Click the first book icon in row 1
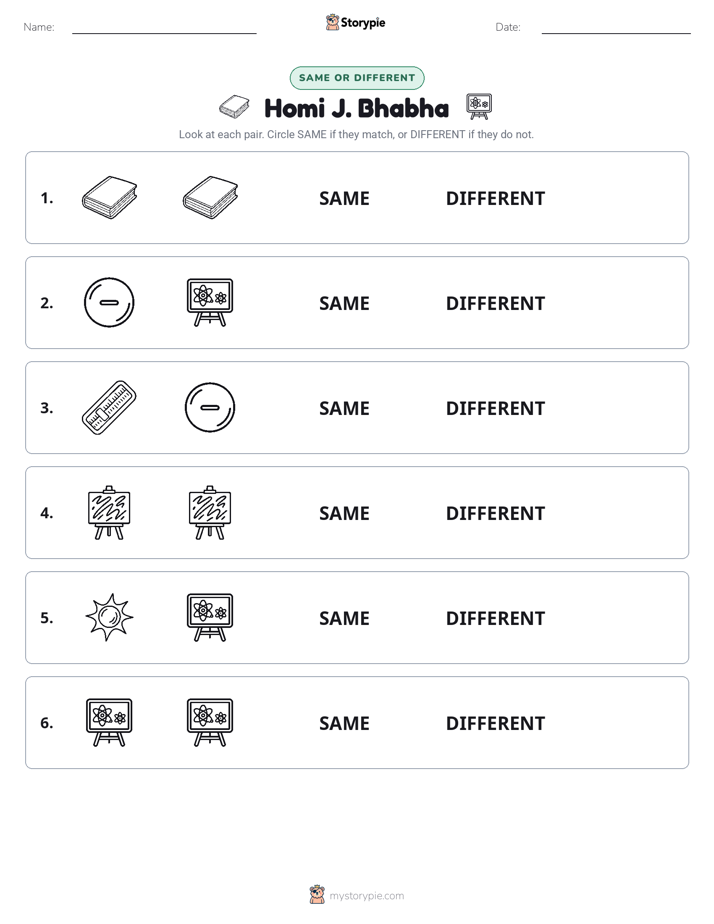The height and width of the screenshot is (924, 714). tap(109, 197)
